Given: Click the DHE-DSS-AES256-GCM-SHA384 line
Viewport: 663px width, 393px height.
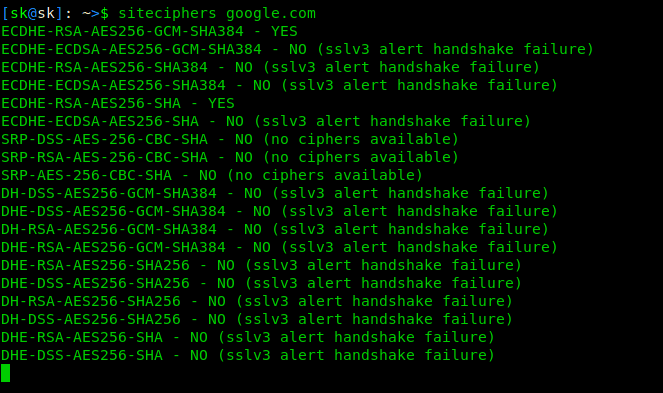Looking at the screenshot, I should tap(279, 211).
